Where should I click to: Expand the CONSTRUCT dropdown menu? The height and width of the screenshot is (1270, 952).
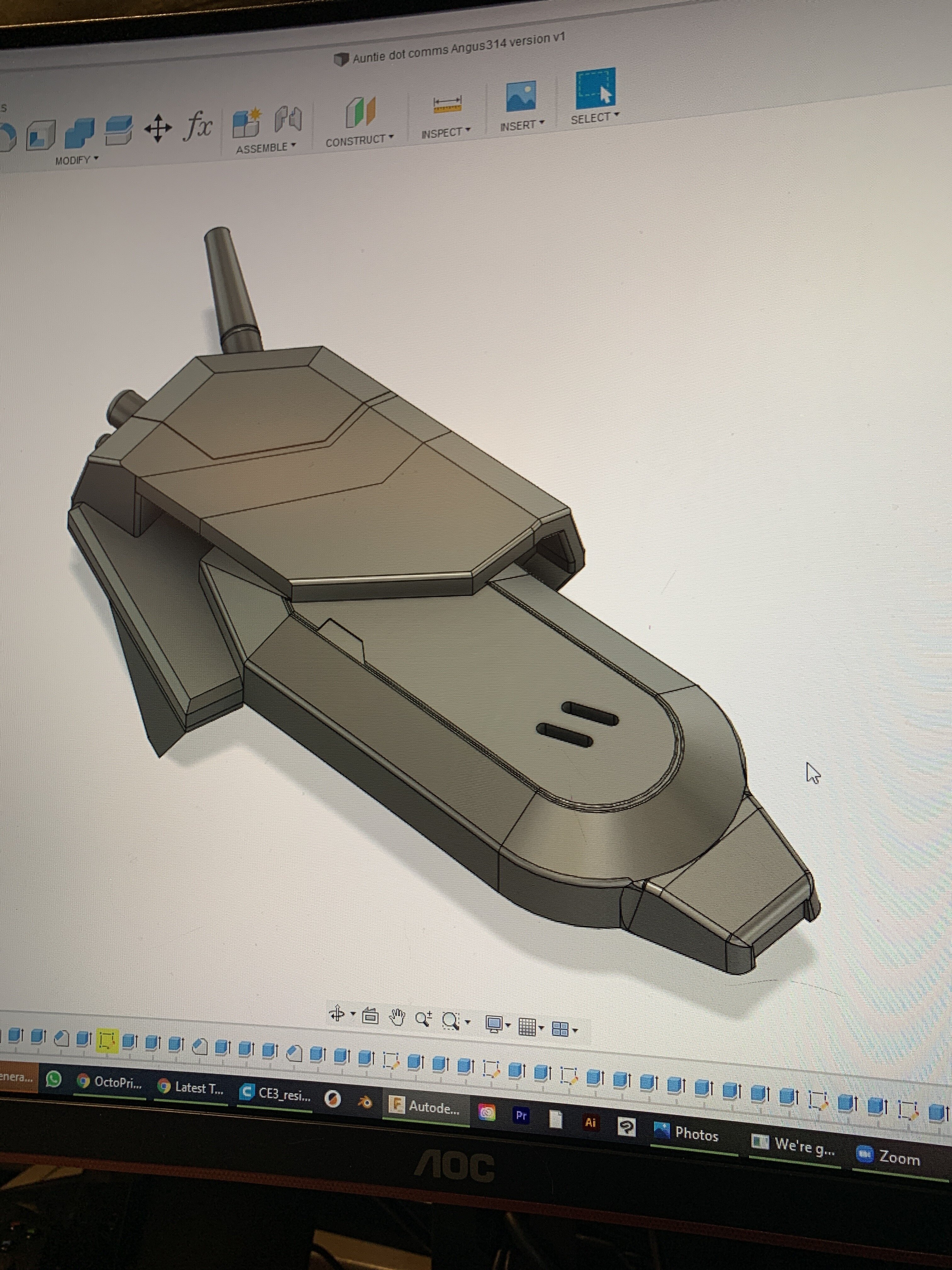(x=359, y=140)
